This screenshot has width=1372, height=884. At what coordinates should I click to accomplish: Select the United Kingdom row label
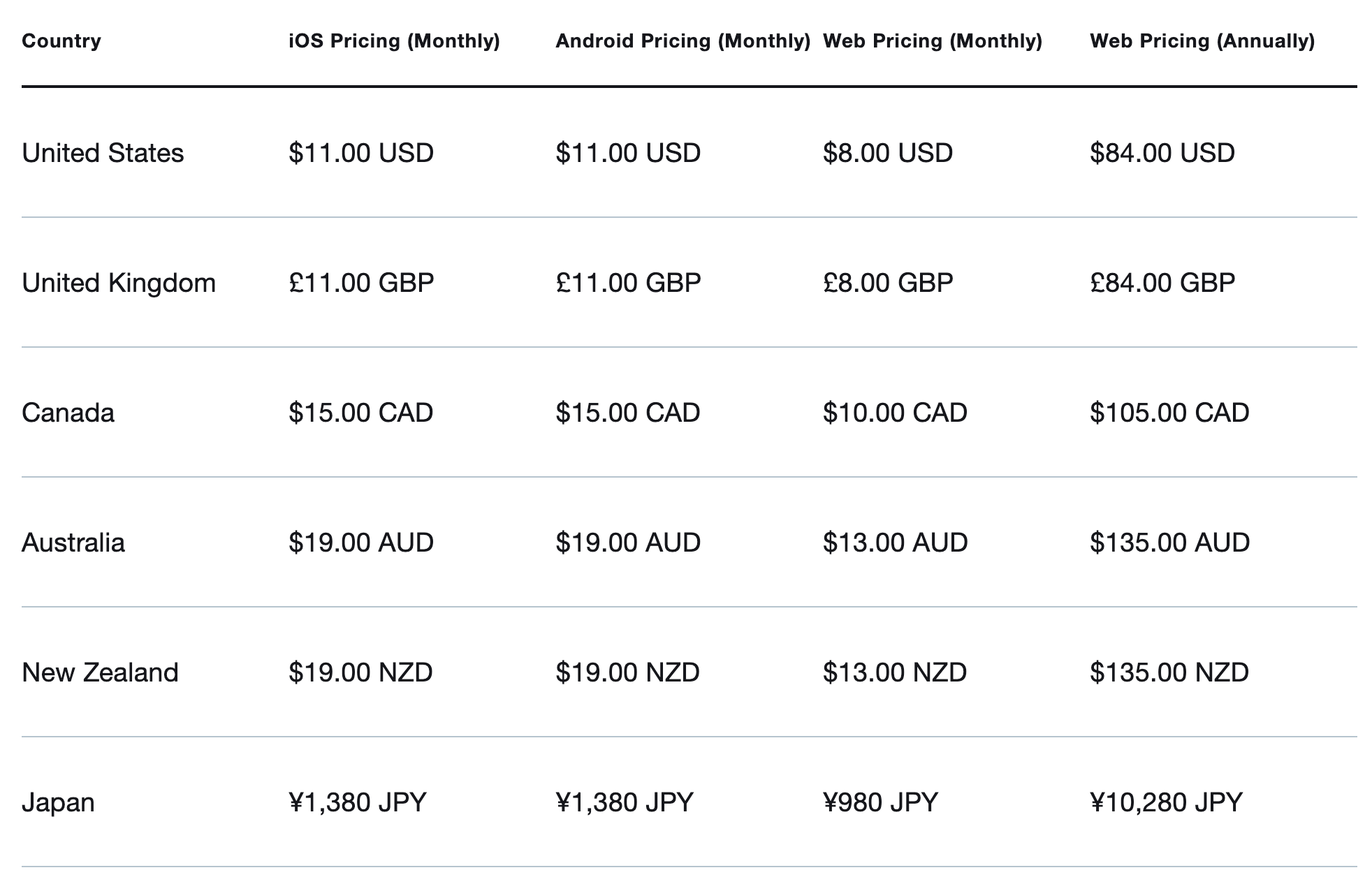tap(119, 283)
